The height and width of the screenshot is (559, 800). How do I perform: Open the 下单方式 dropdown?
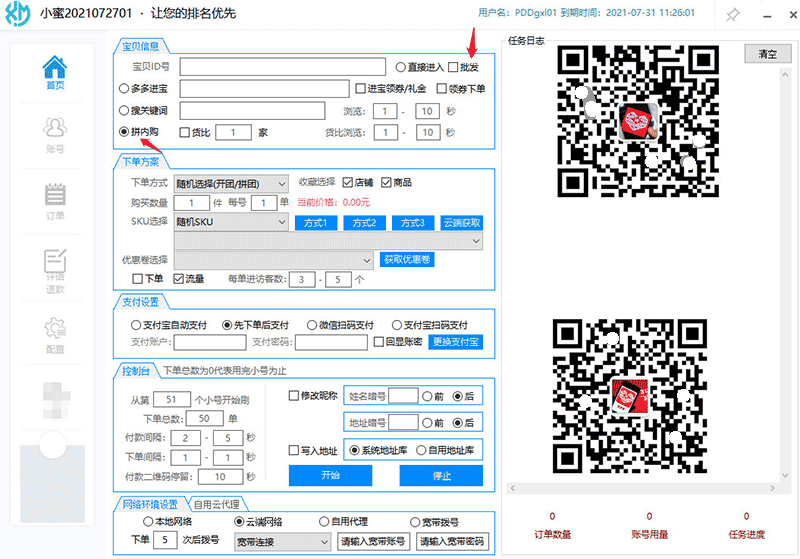point(231,184)
